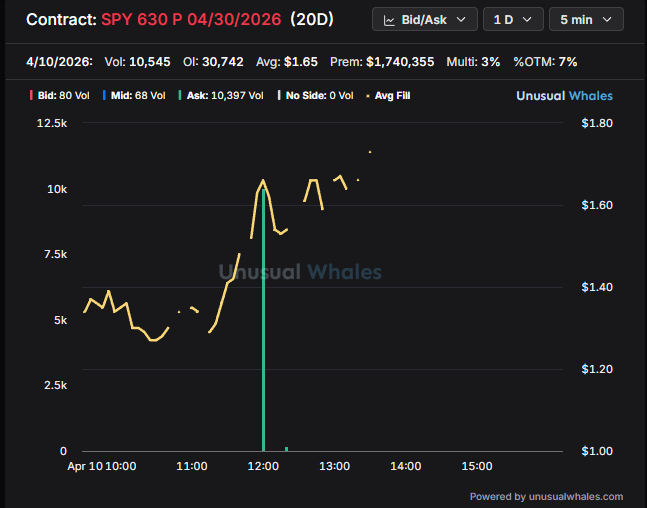Click the tall green ask volume bar at 12:00
647x508 pixels.
point(263,320)
